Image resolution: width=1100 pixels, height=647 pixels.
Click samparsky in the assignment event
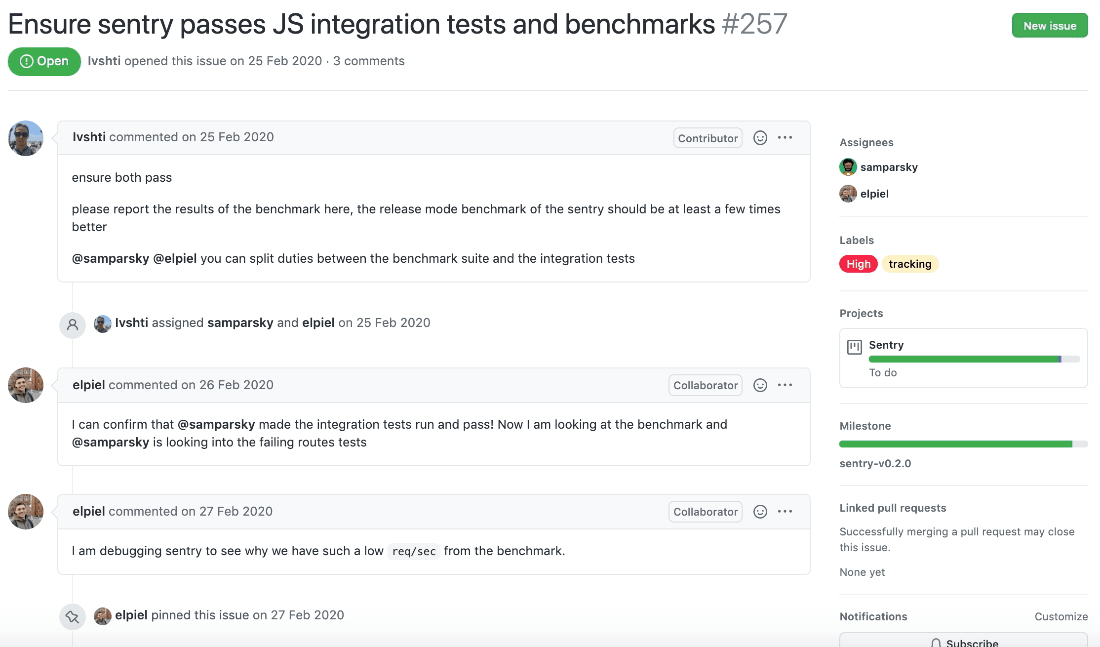point(240,323)
